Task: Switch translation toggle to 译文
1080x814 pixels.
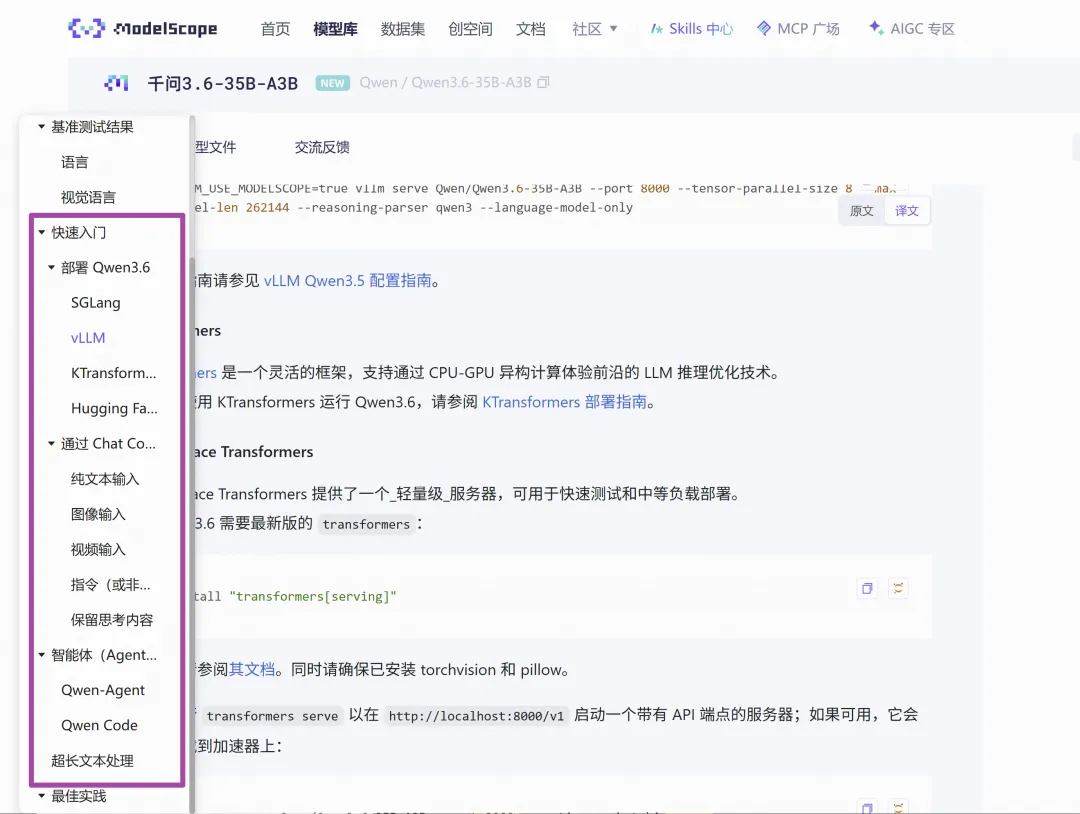Action: click(907, 211)
